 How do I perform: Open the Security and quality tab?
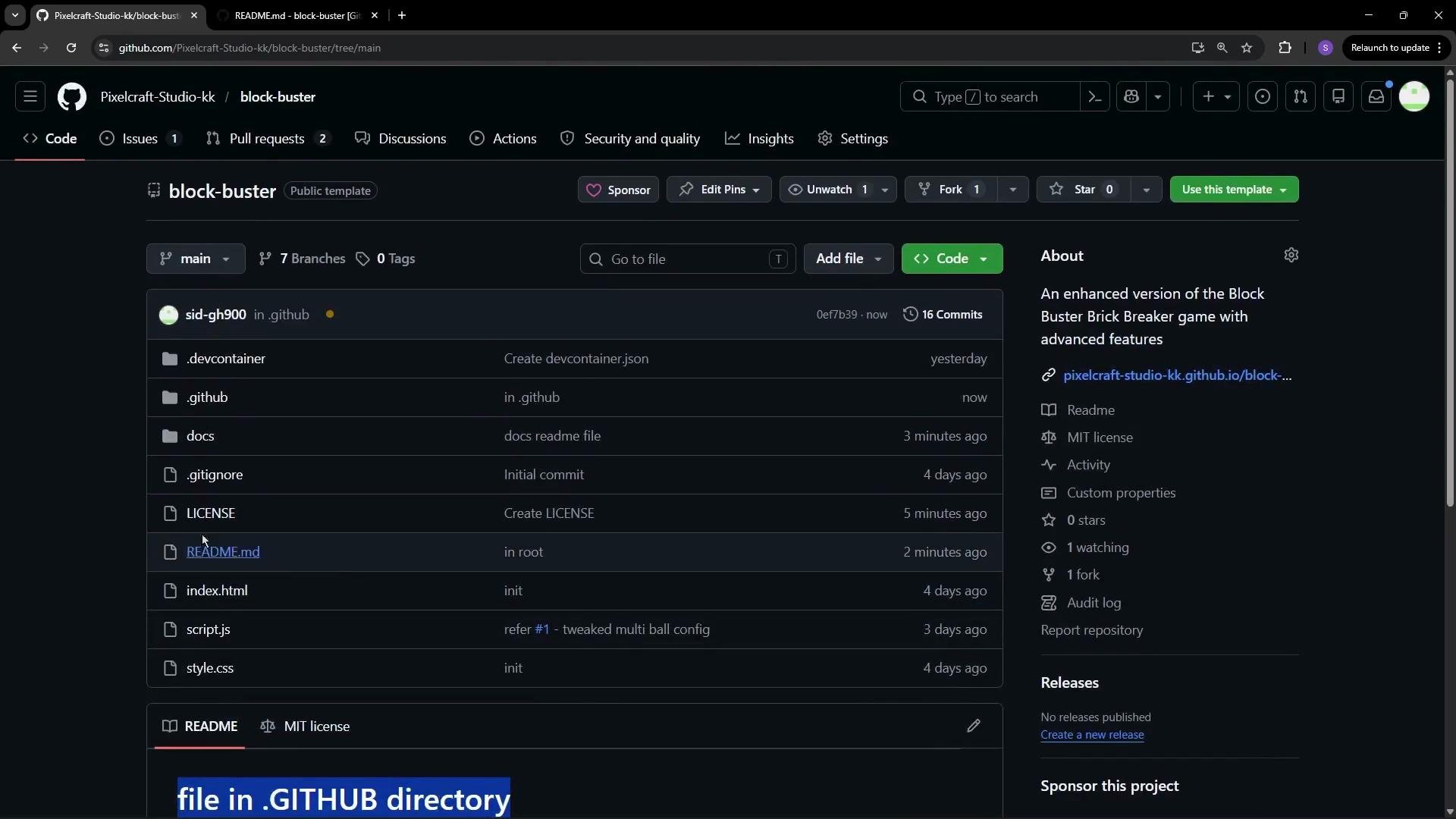(x=630, y=139)
